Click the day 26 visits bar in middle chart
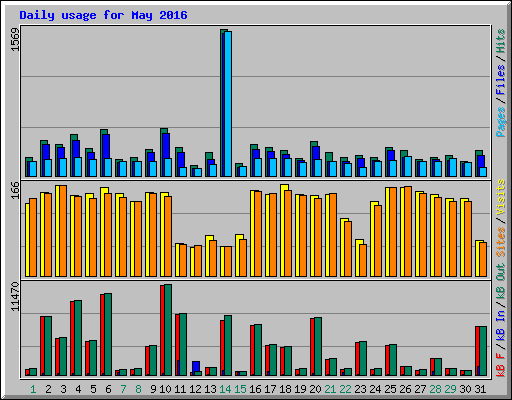Image resolution: width=512 pixels, height=400 pixels. coord(403,232)
